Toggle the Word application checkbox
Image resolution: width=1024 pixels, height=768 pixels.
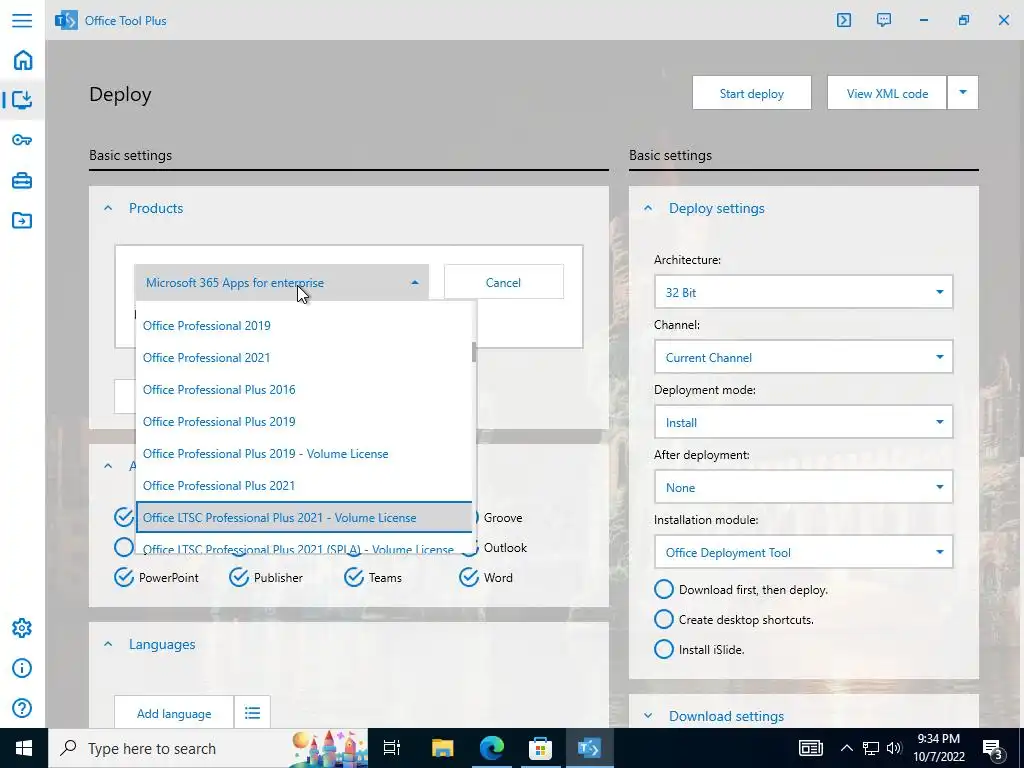point(469,577)
